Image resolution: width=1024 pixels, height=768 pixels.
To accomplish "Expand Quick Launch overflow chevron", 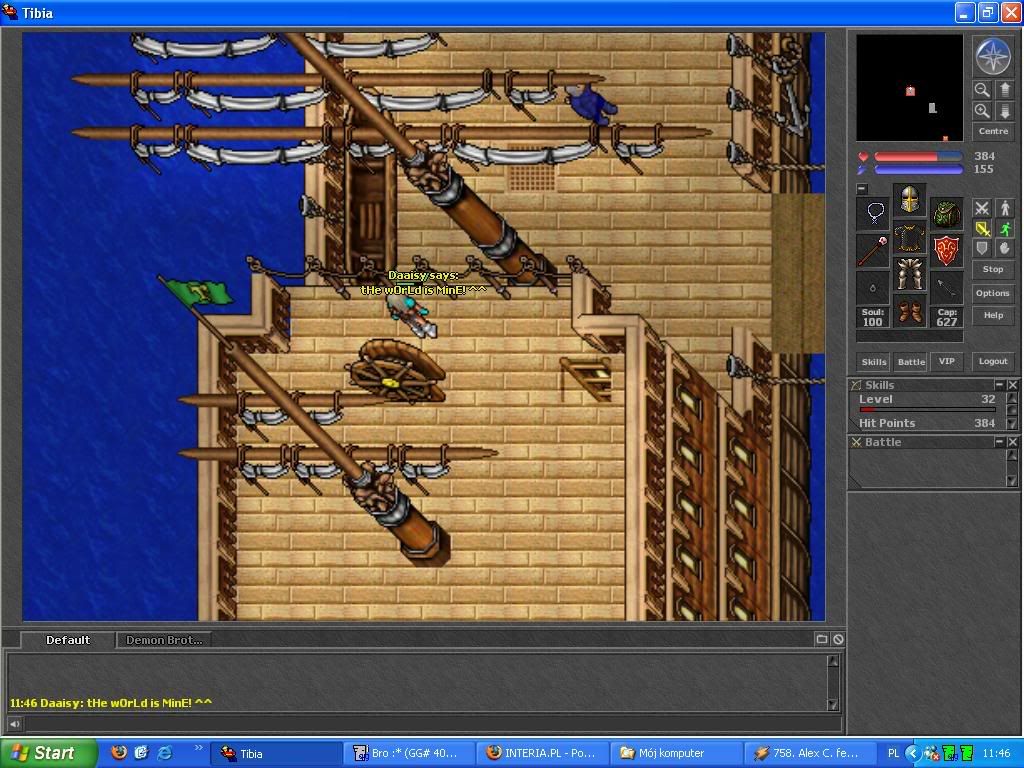I will coord(199,748).
